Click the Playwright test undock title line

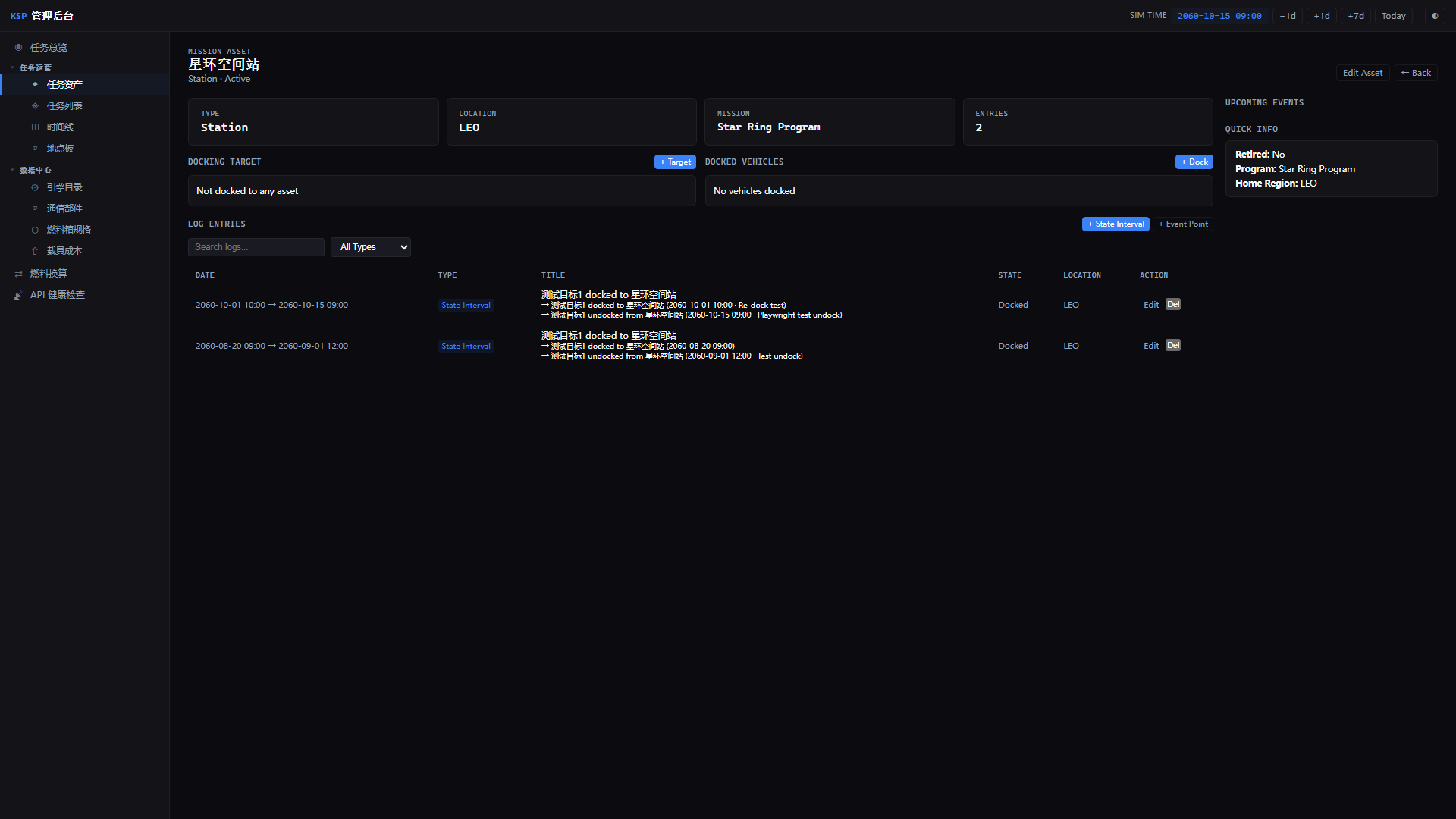(x=692, y=315)
